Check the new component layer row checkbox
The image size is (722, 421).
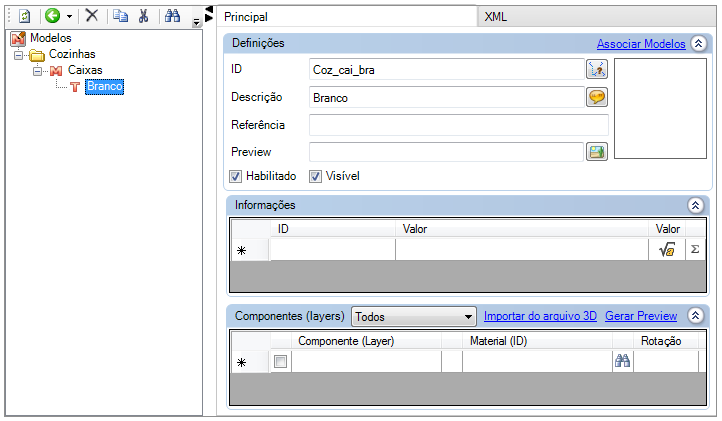(281, 362)
